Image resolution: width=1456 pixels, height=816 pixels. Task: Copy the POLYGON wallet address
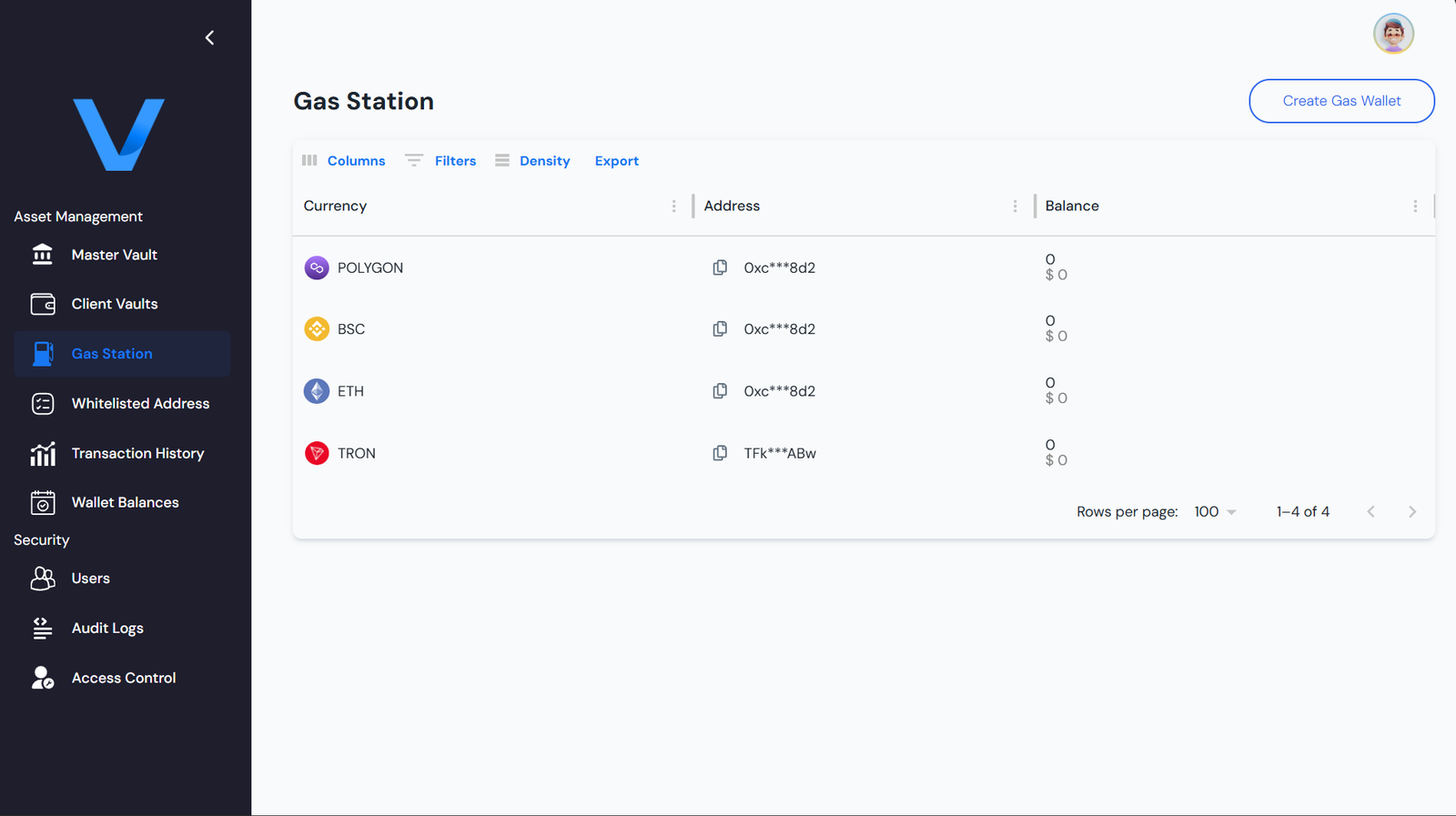click(x=720, y=267)
